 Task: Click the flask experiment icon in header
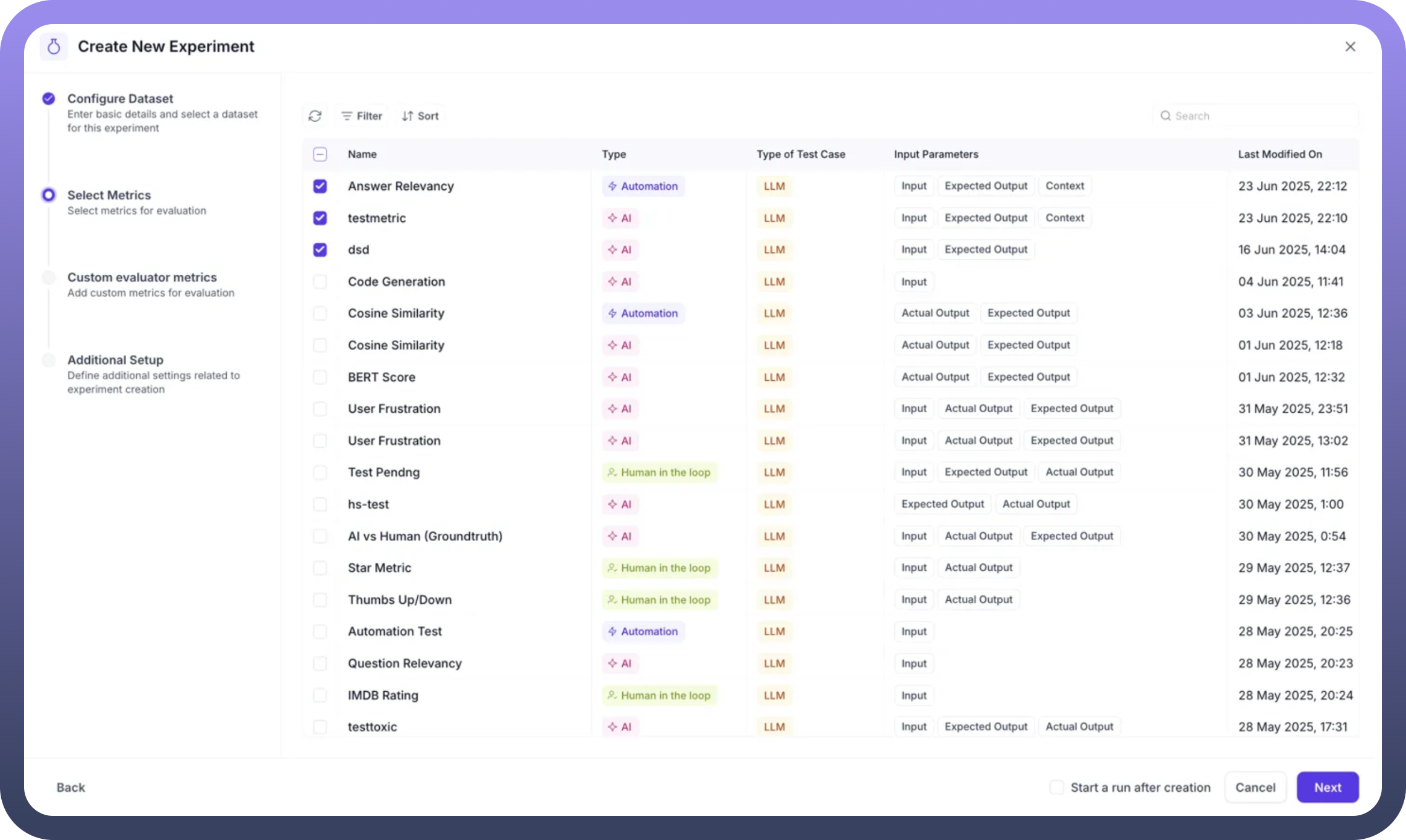pyautogui.click(x=54, y=46)
